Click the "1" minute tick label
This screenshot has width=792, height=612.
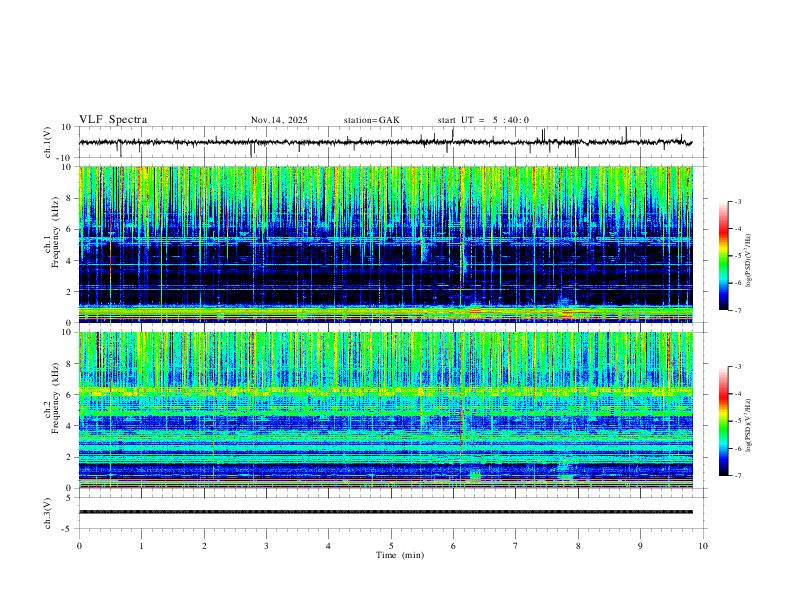click(141, 546)
